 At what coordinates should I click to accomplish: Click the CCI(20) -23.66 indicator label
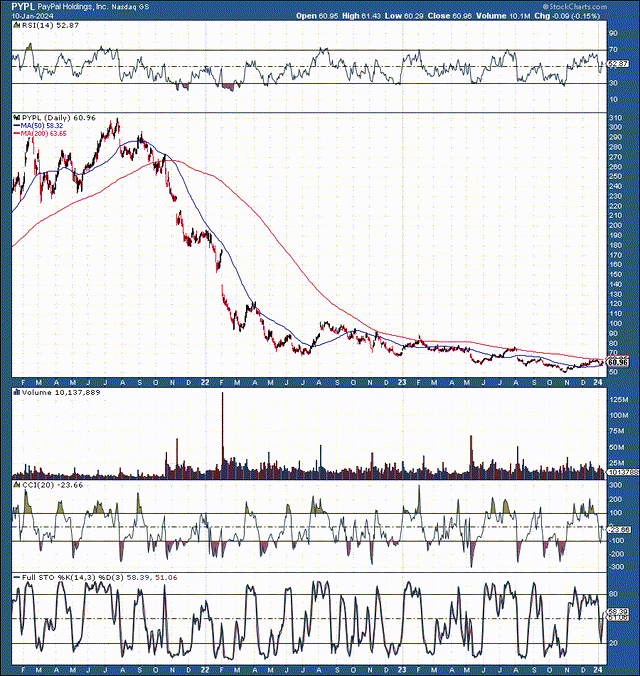(x=53, y=485)
